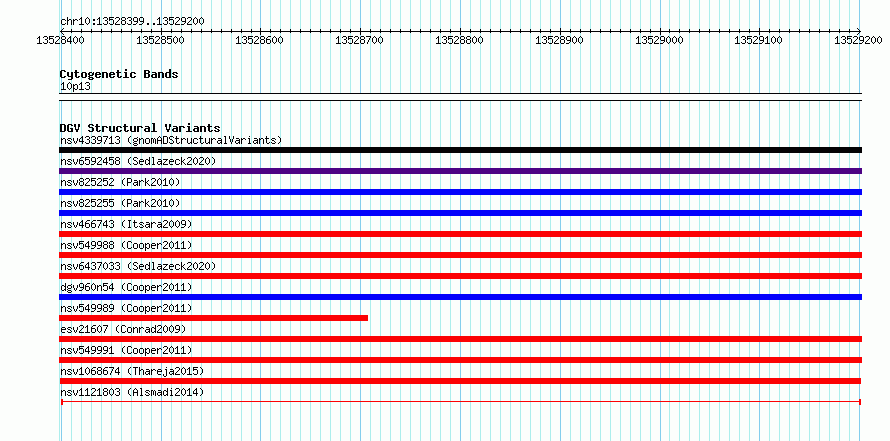Click ruler position 13528900

pyautogui.click(x=561, y=40)
